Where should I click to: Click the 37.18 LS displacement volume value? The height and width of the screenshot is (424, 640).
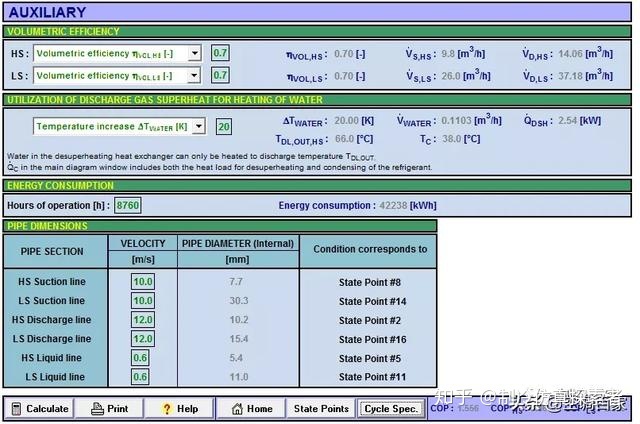point(571,76)
